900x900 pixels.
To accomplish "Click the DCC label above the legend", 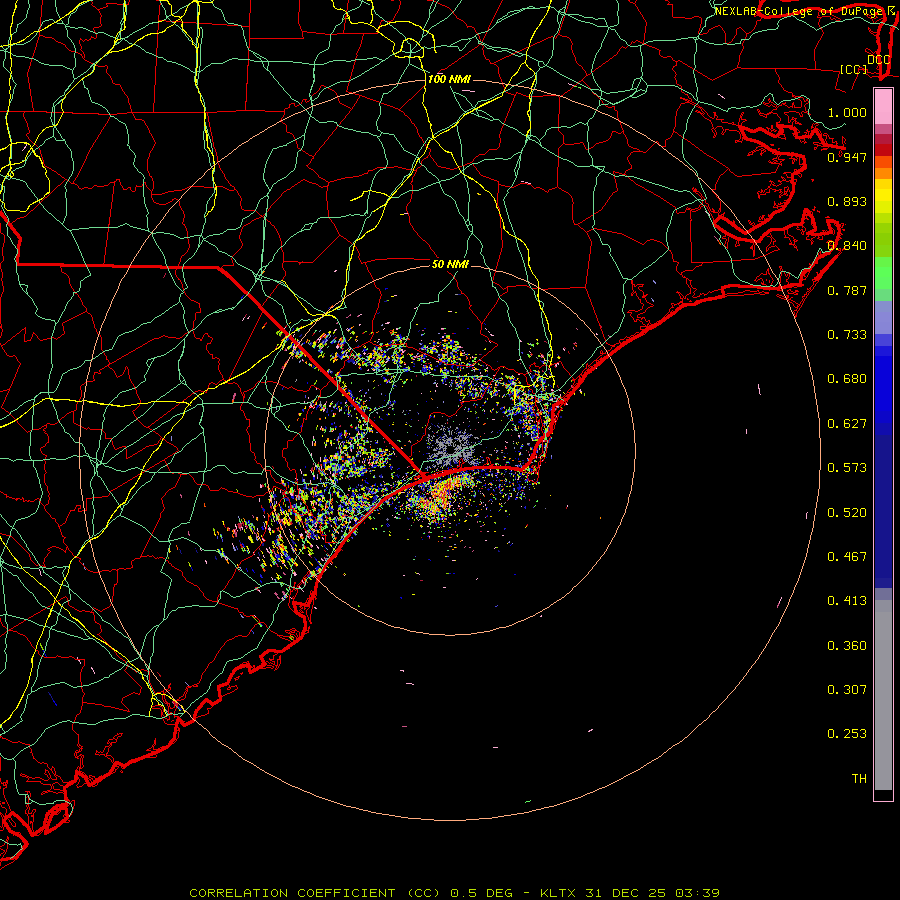I will pyautogui.click(x=879, y=60).
